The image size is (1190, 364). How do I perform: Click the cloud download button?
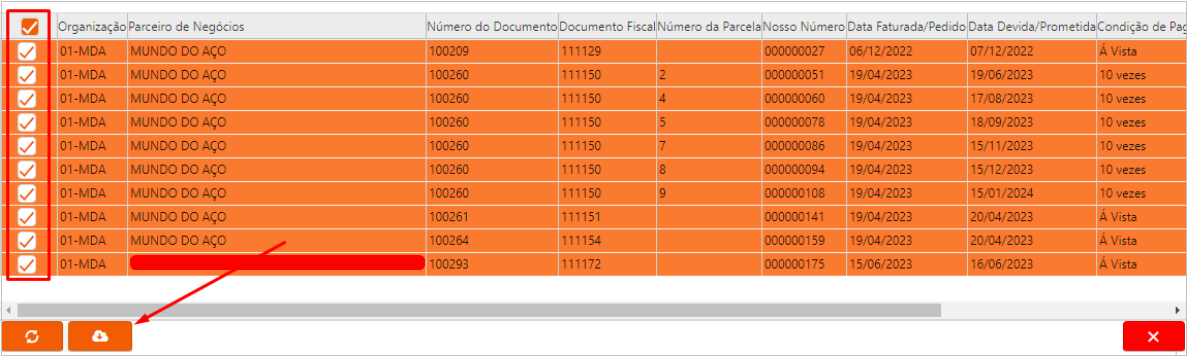coord(100,337)
